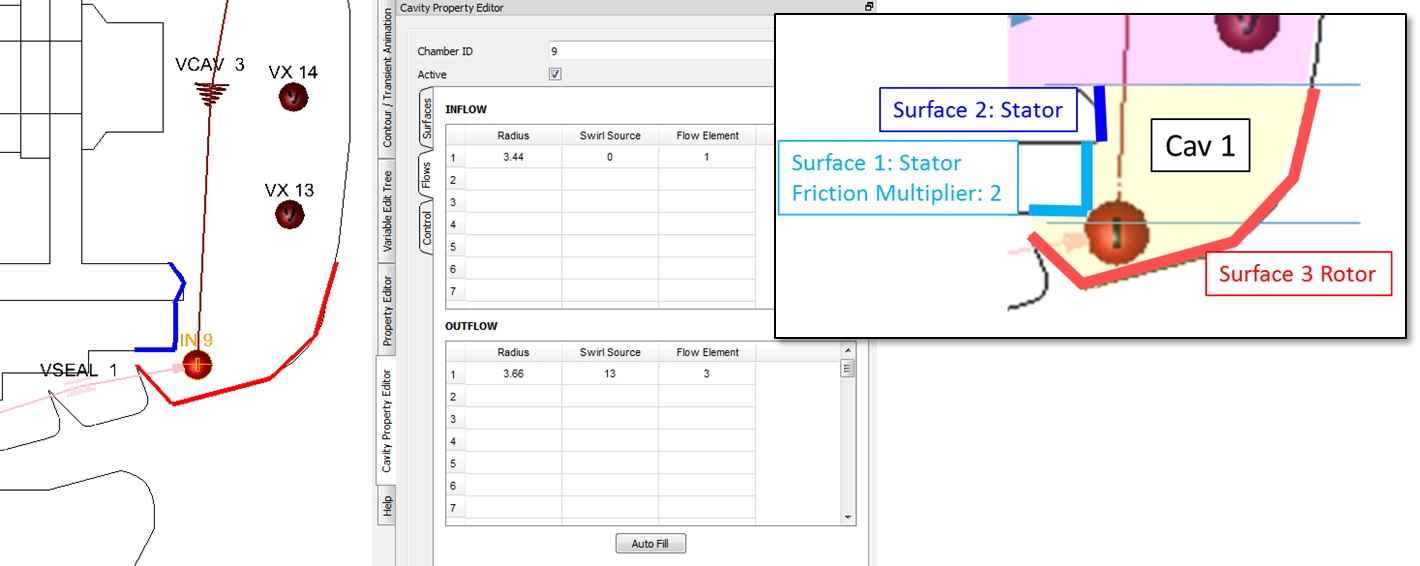1420x566 pixels.
Task: Click the IN 9 inlet node
Action: (197, 365)
